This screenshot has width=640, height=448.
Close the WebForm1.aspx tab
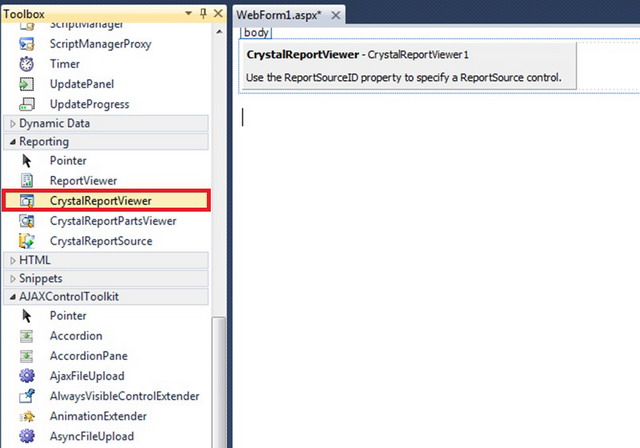point(336,16)
